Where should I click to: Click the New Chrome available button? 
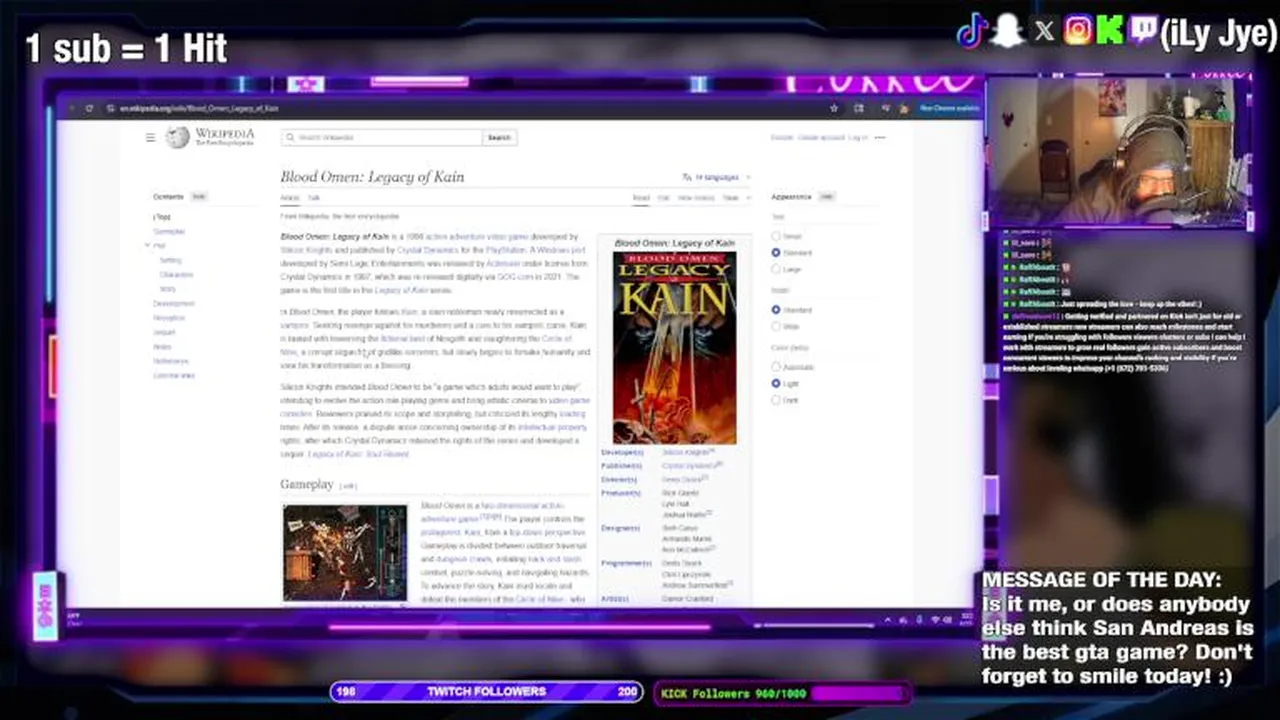[949, 108]
